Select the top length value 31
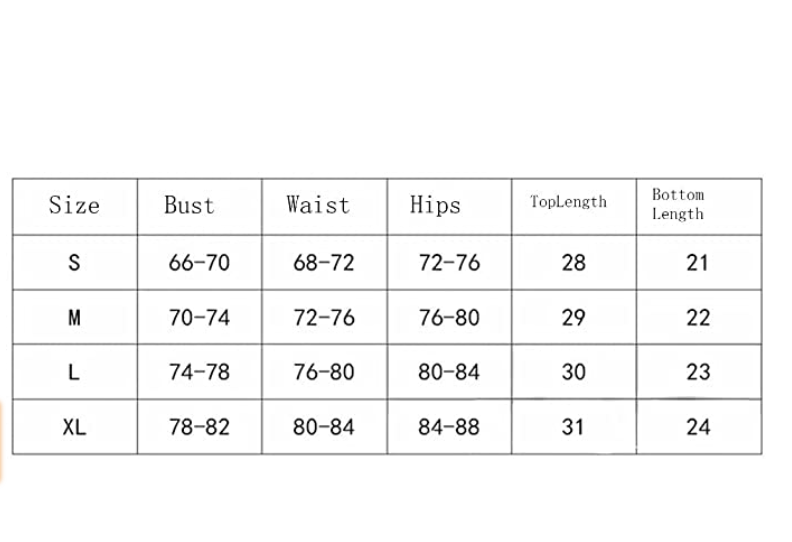 [x=573, y=427]
